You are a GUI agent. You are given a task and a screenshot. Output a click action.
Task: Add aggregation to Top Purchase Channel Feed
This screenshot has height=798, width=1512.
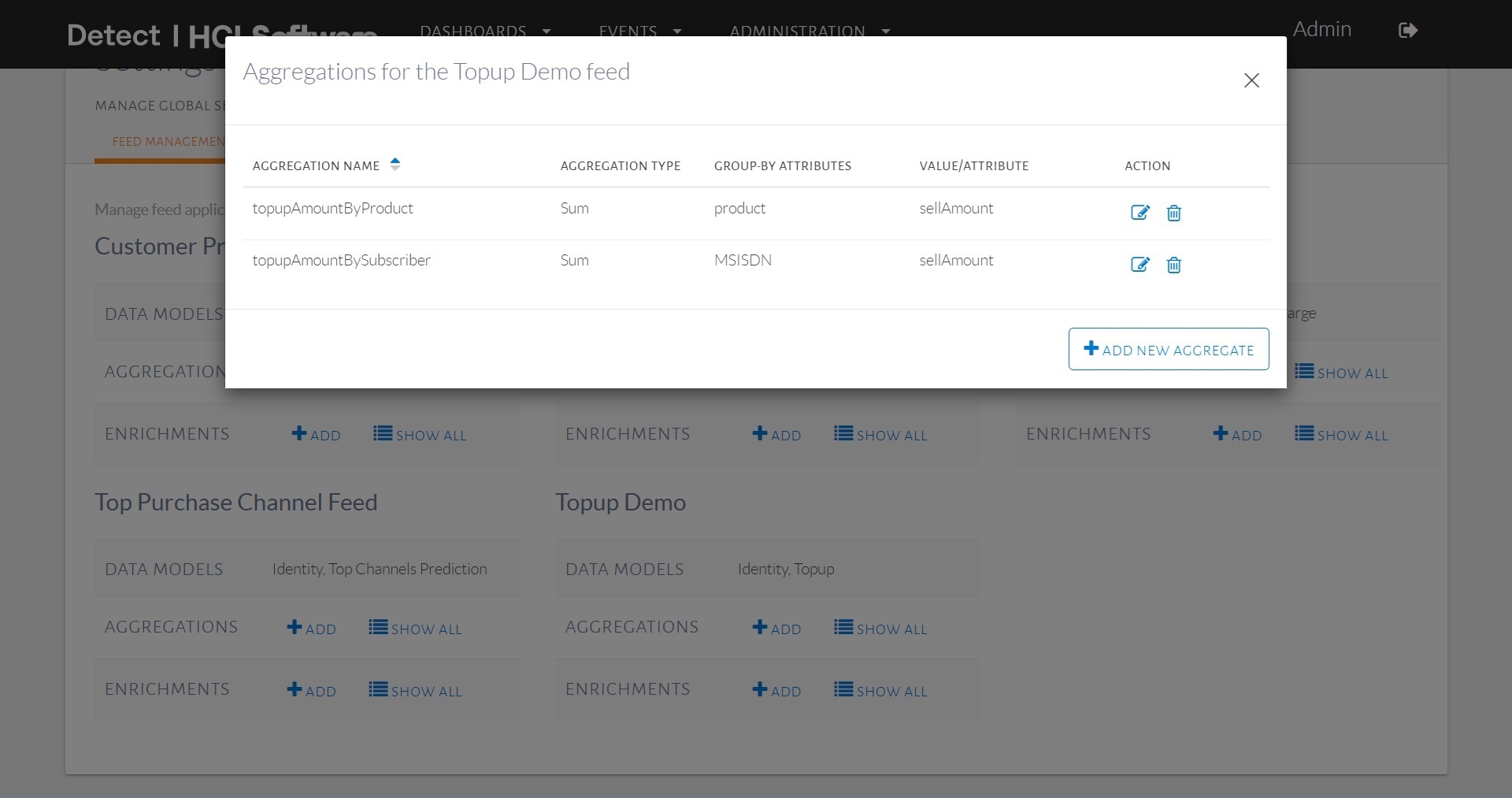tap(311, 628)
